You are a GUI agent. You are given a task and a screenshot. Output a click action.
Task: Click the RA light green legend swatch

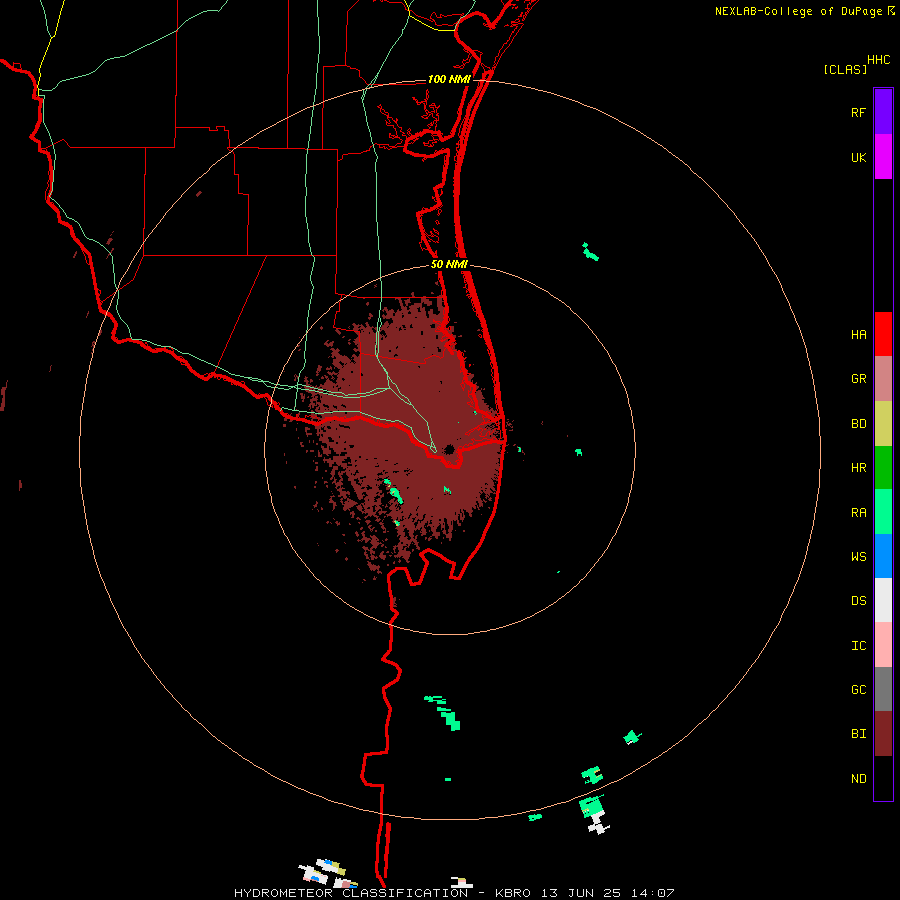pos(883,512)
